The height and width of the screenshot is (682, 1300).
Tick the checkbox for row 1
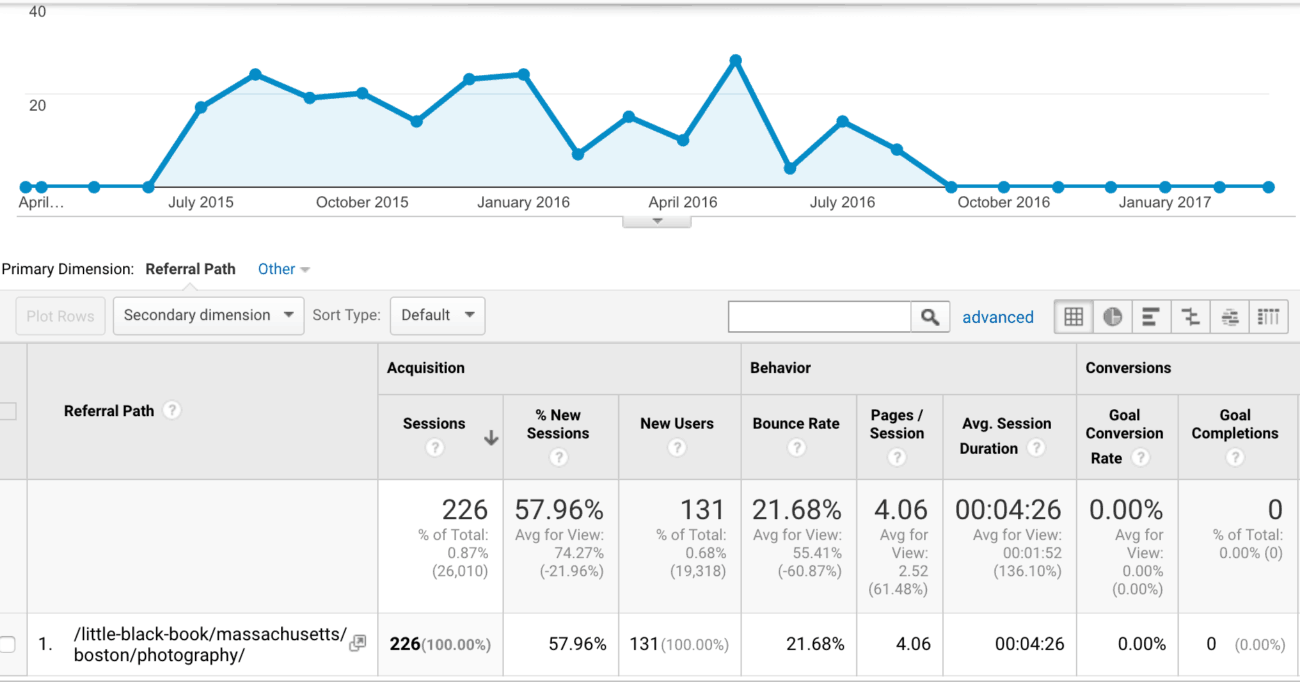pos(7,644)
